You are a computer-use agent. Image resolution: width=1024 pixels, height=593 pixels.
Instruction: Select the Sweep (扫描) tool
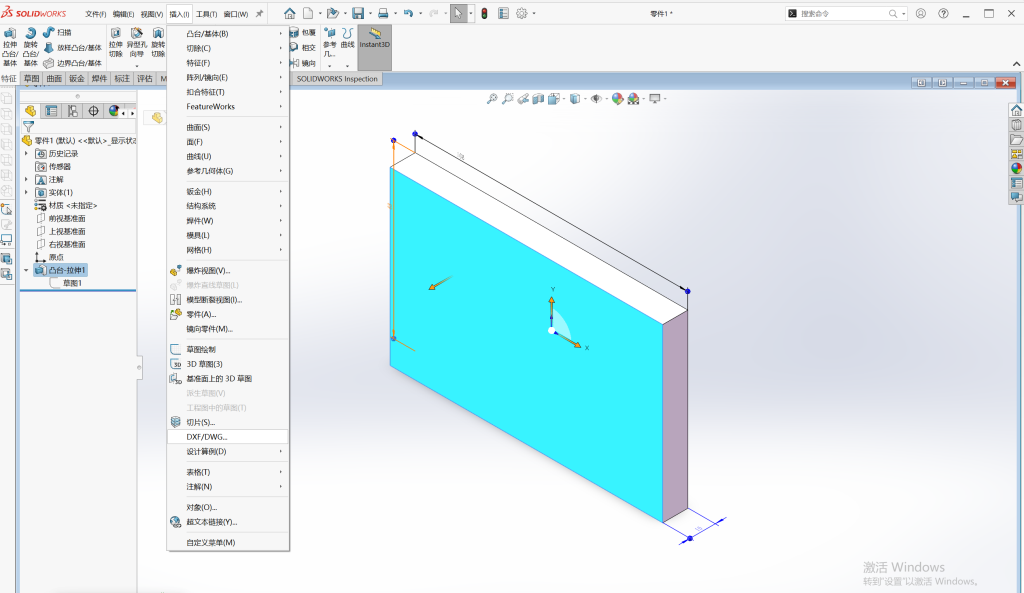(57, 32)
